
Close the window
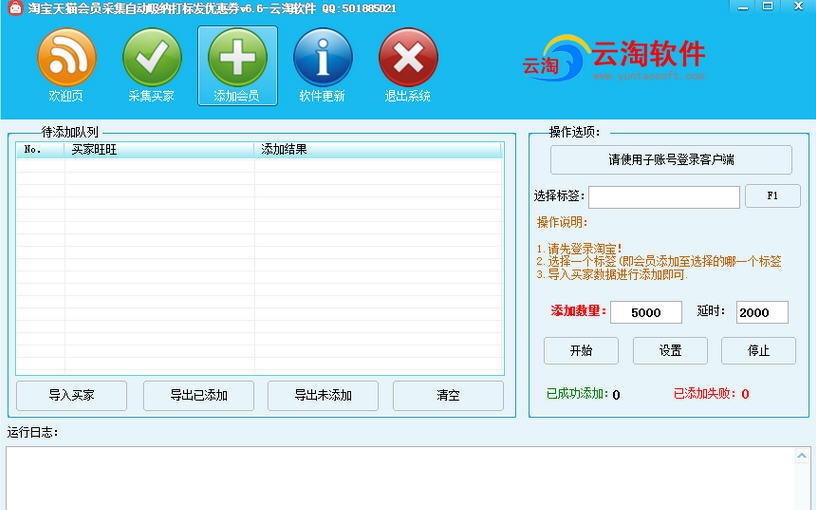coord(798,7)
